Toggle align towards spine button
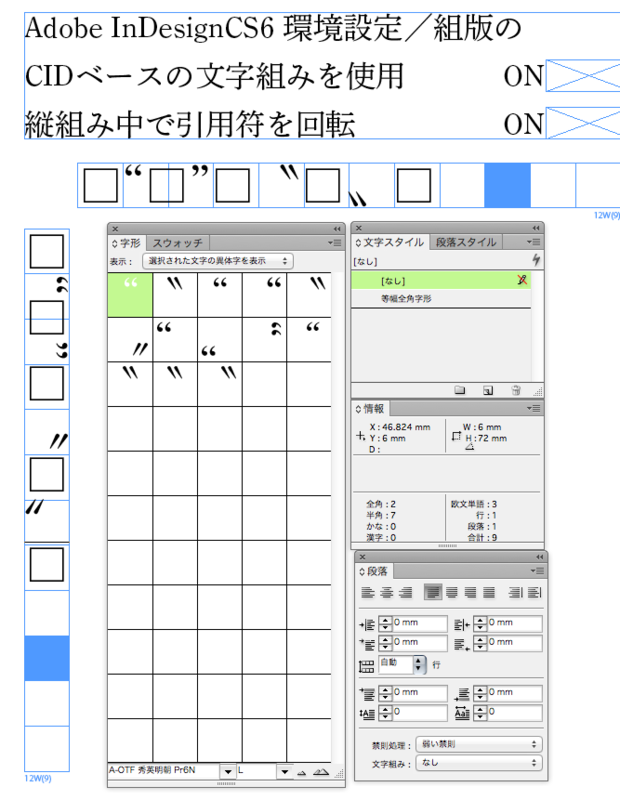The height and width of the screenshot is (800, 620). tap(515, 592)
